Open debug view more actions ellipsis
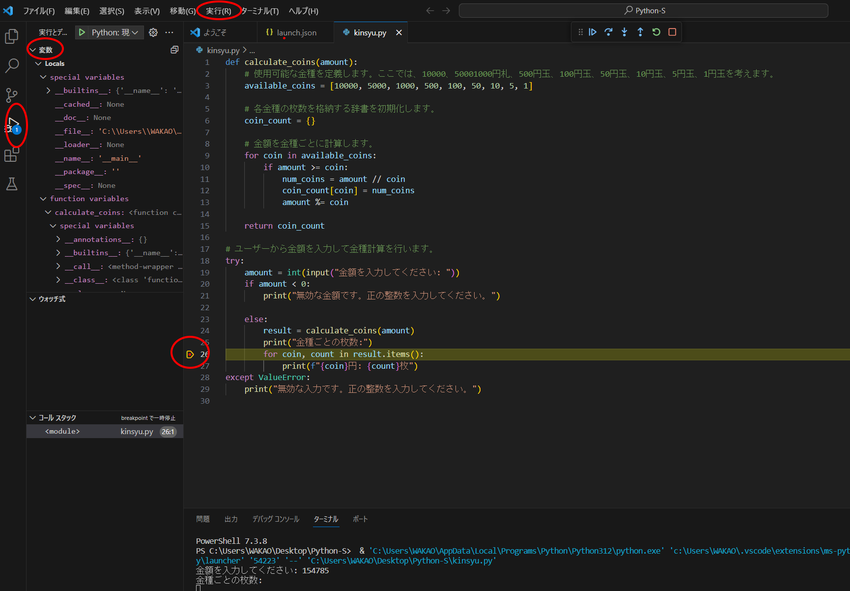Image resolution: width=850 pixels, height=591 pixels. tap(169, 33)
